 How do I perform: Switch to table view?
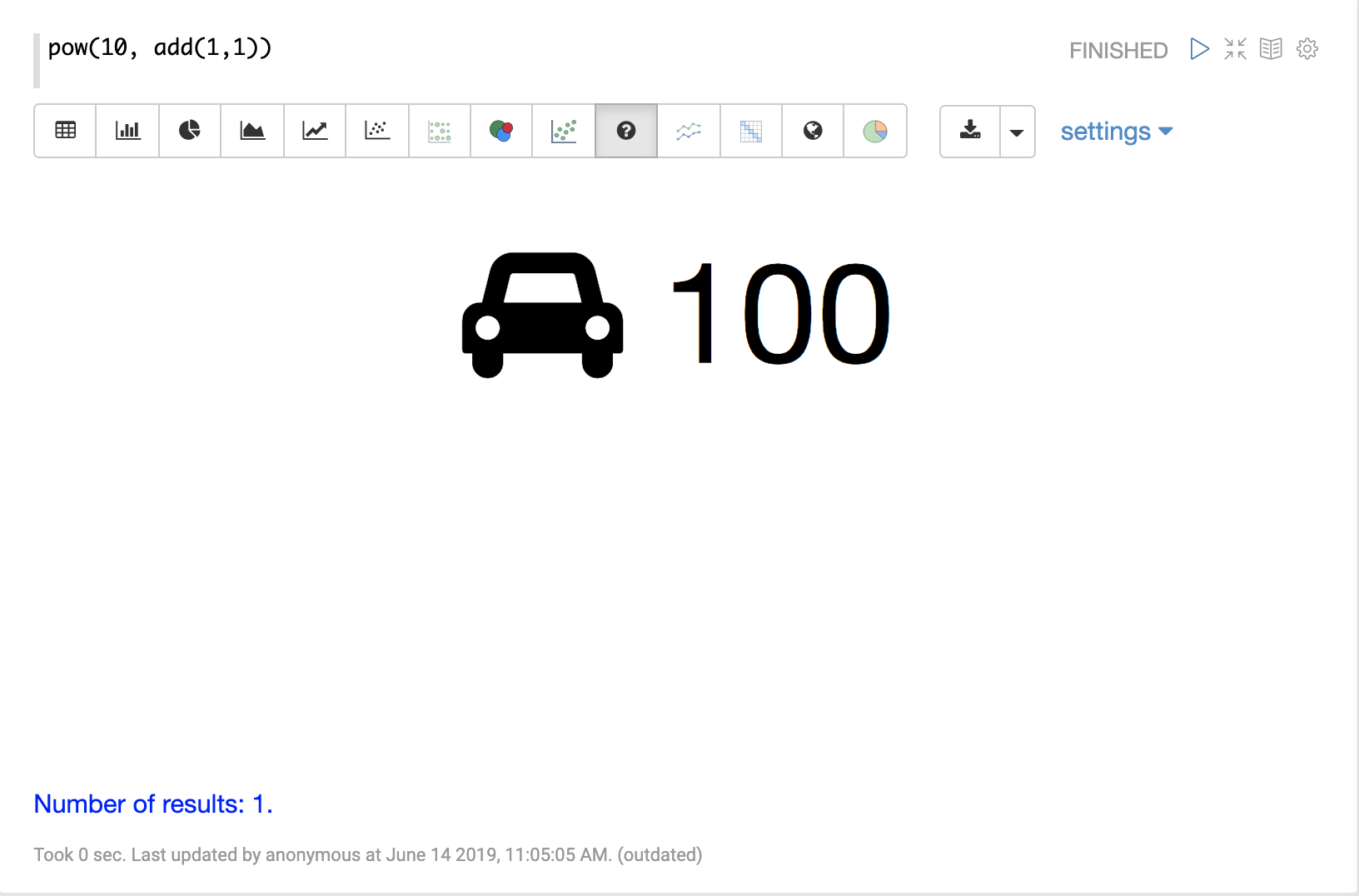(x=65, y=131)
